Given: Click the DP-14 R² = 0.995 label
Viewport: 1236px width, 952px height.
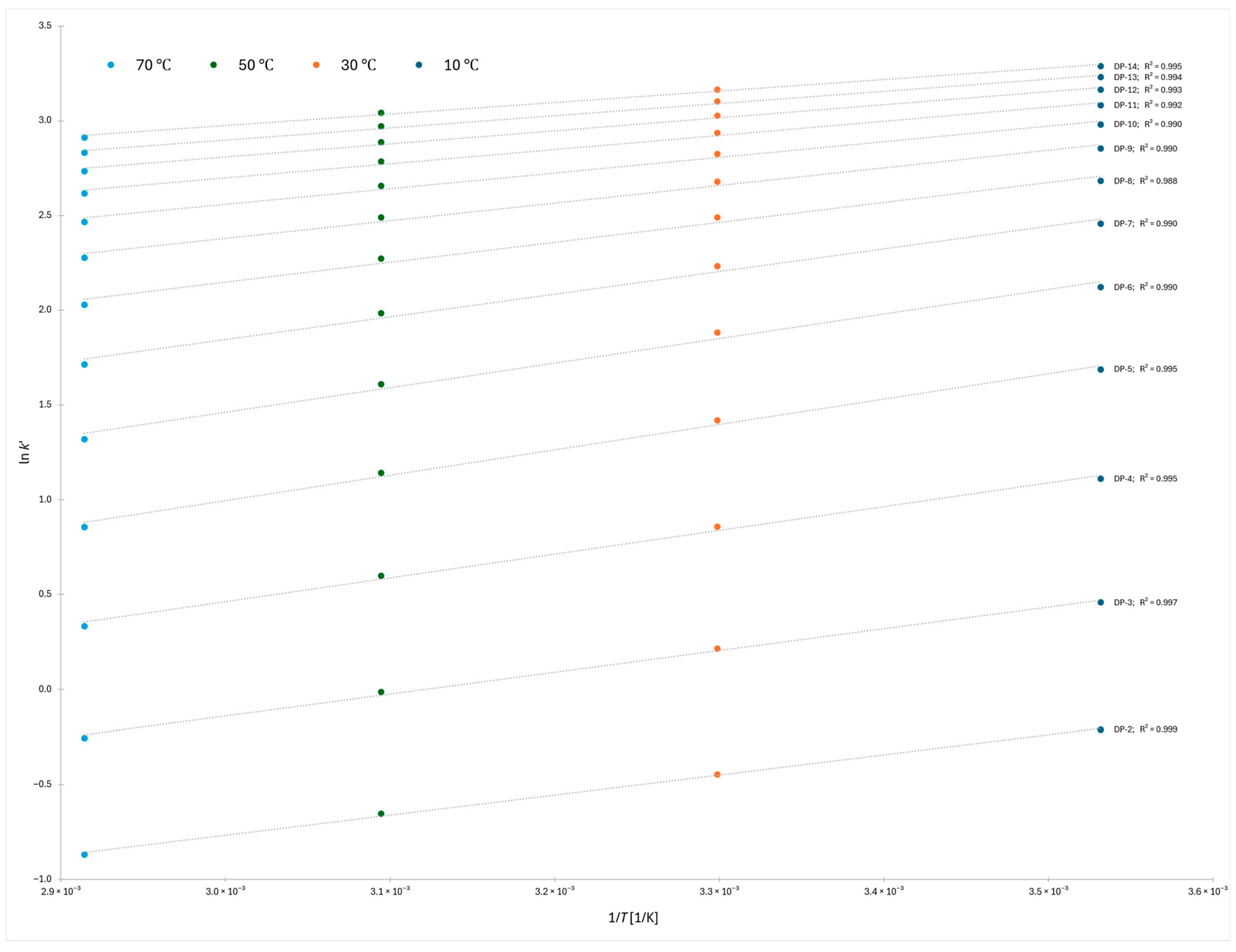Looking at the screenshot, I should pyautogui.click(x=1147, y=66).
